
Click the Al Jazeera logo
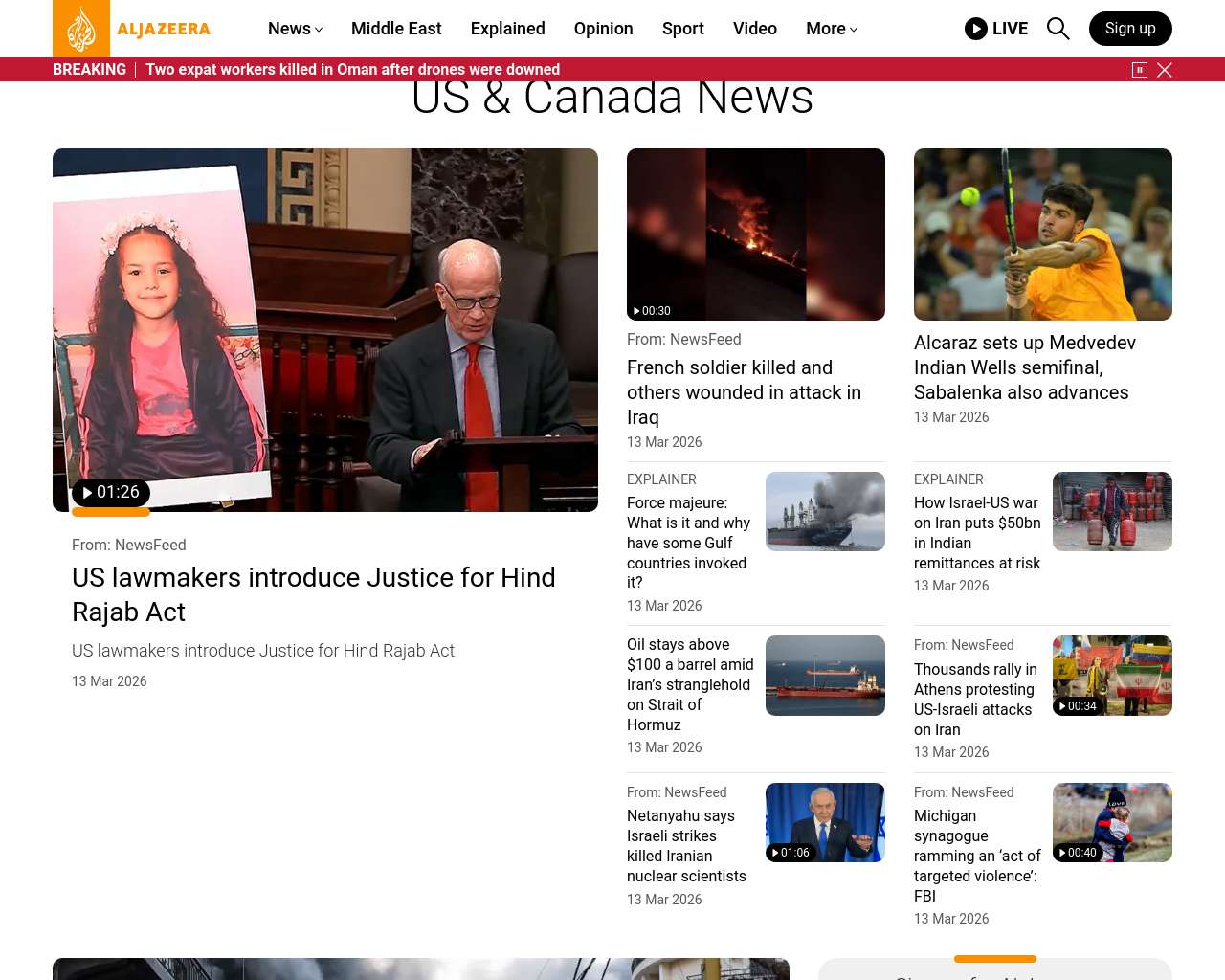click(132, 29)
